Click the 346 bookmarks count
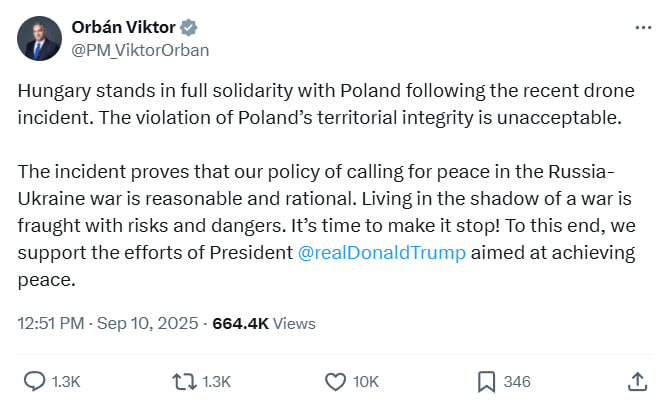The width and height of the screenshot is (670, 409). pos(517,382)
